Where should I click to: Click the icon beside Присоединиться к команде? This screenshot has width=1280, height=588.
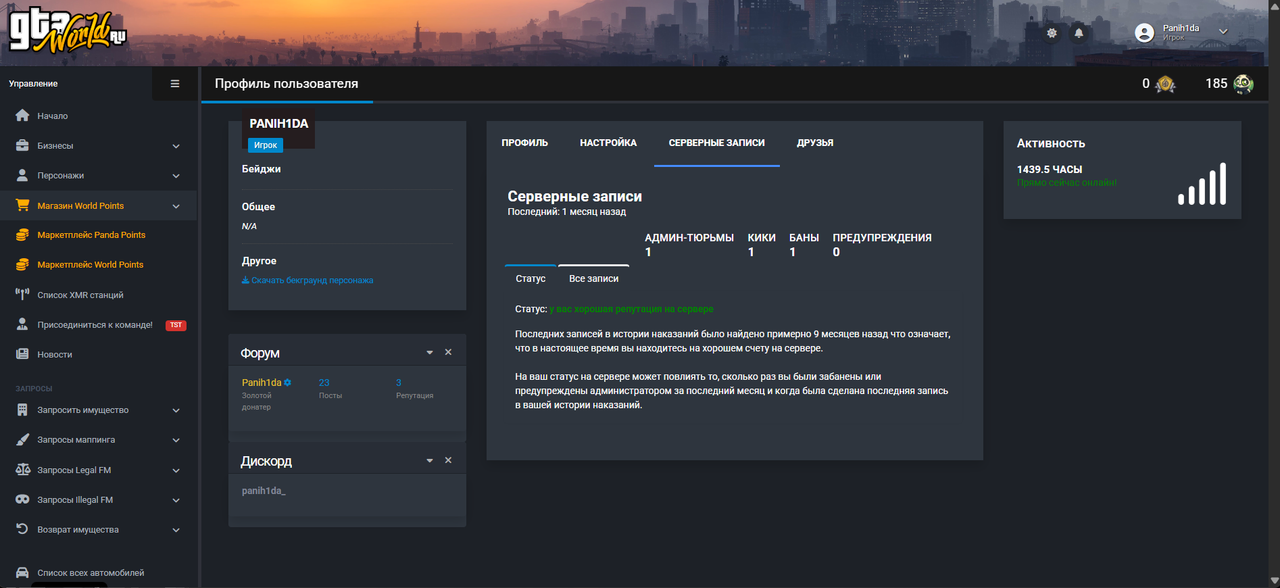click(23, 325)
